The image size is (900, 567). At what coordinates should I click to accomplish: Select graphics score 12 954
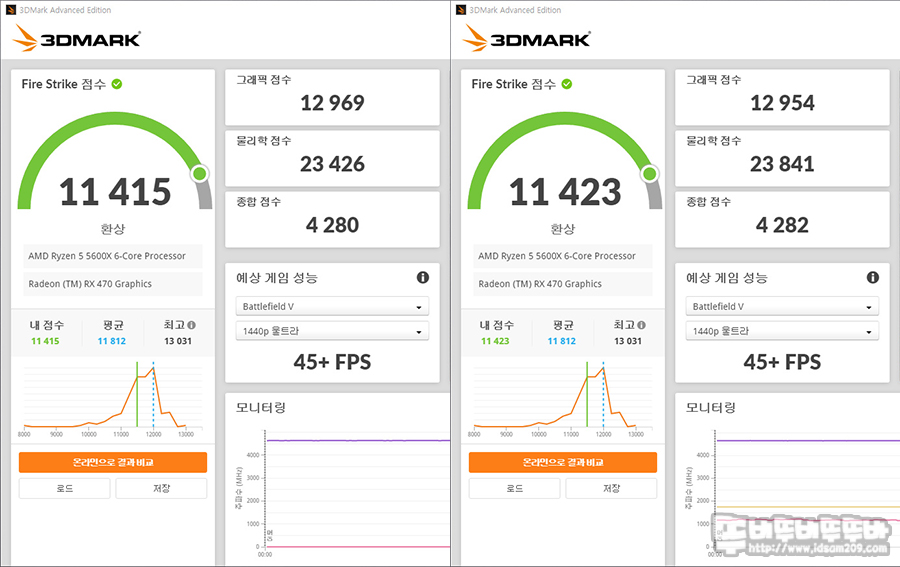[782, 103]
